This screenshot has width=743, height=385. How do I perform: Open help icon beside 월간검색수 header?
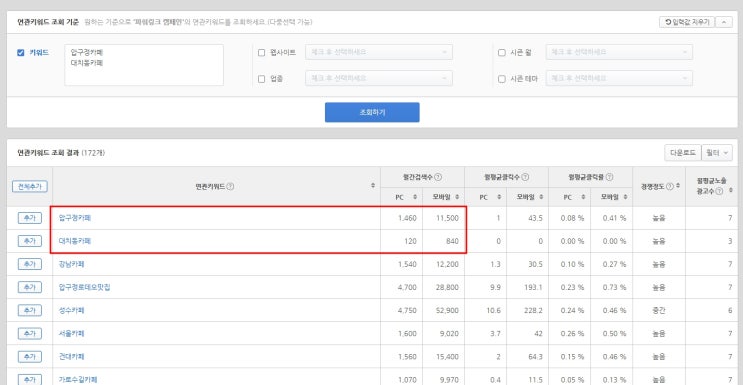pyautogui.click(x=438, y=177)
